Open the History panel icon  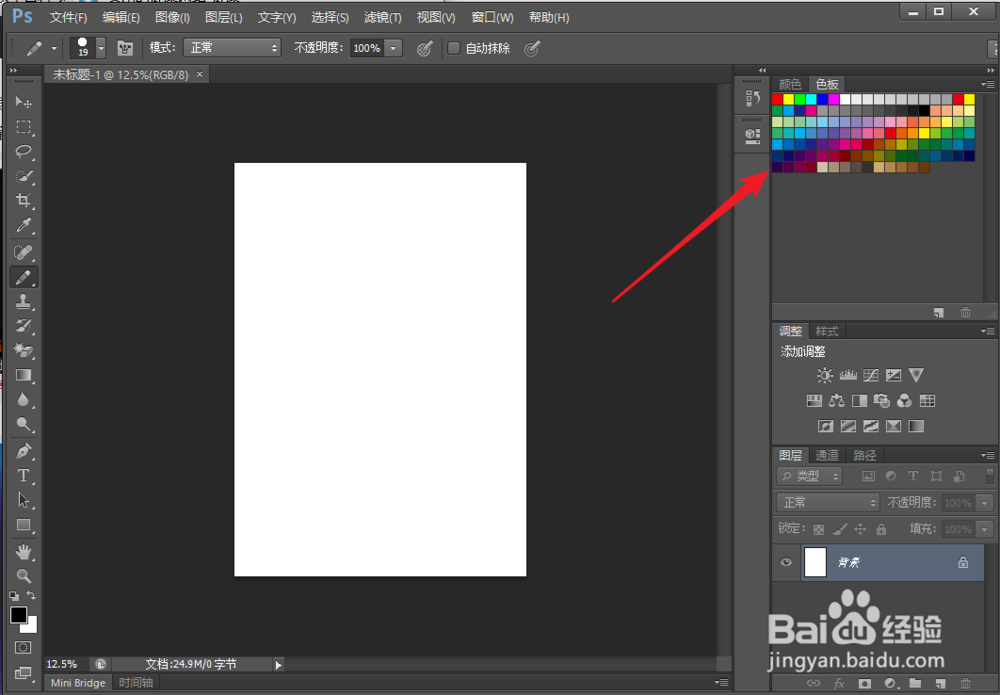753,98
